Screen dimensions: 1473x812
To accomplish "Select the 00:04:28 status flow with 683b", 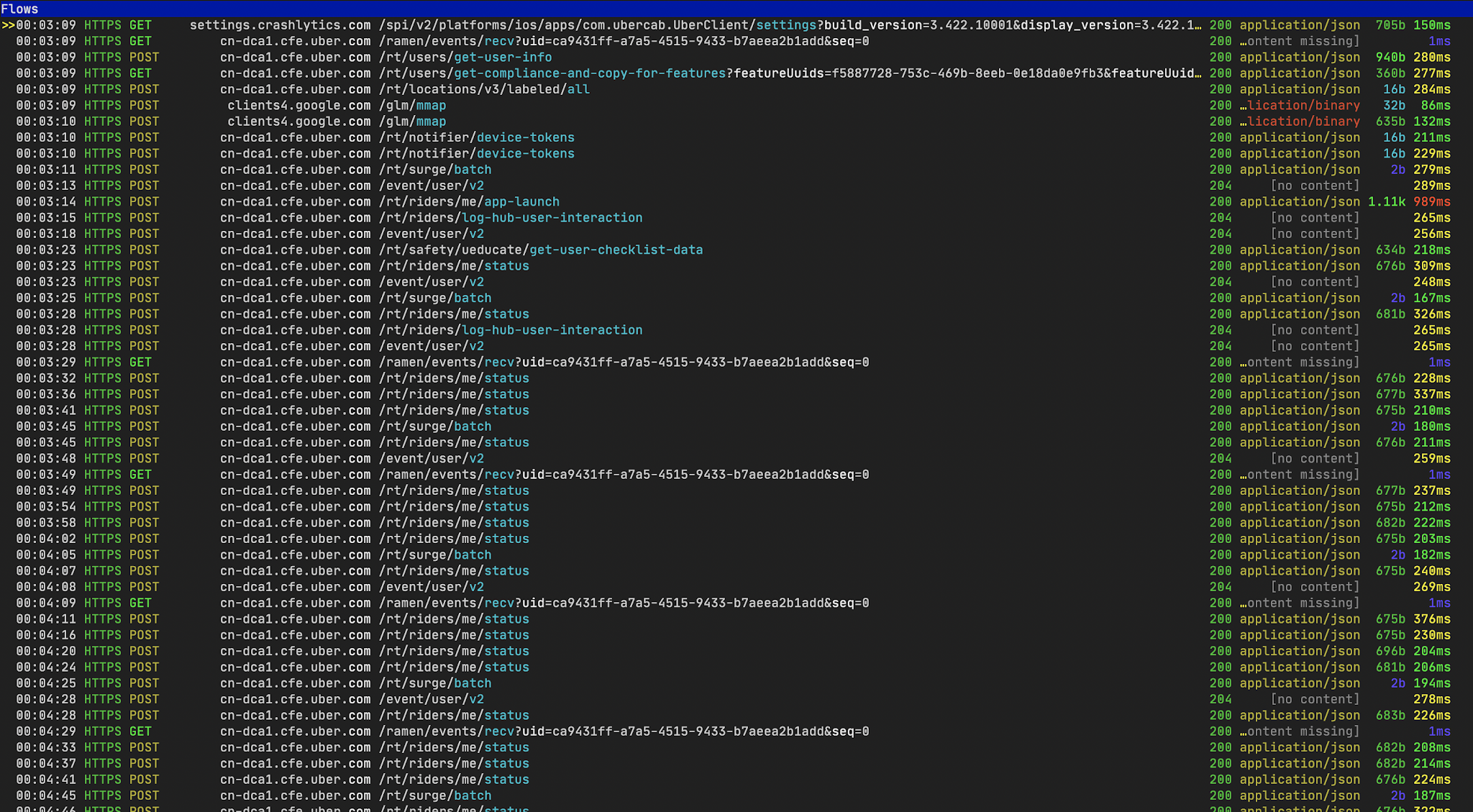I will [454, 716].
